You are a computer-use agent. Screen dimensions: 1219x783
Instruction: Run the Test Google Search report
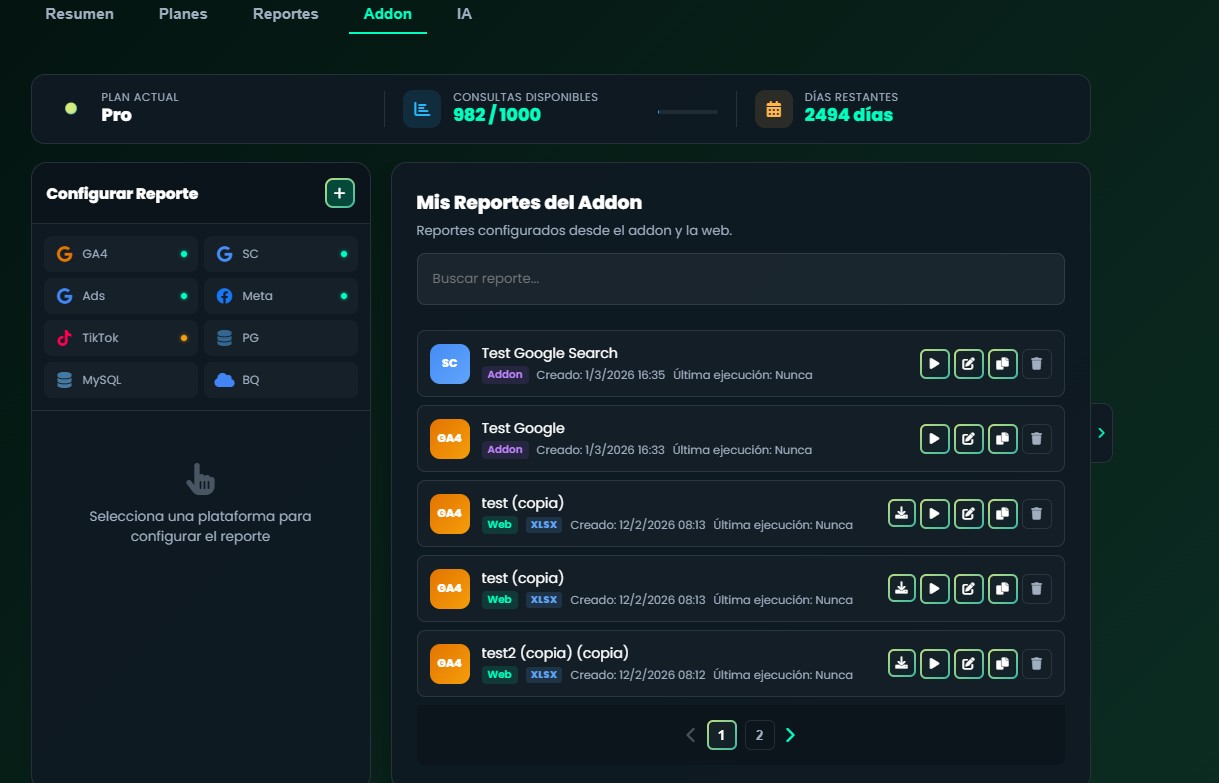coord(934,364)
